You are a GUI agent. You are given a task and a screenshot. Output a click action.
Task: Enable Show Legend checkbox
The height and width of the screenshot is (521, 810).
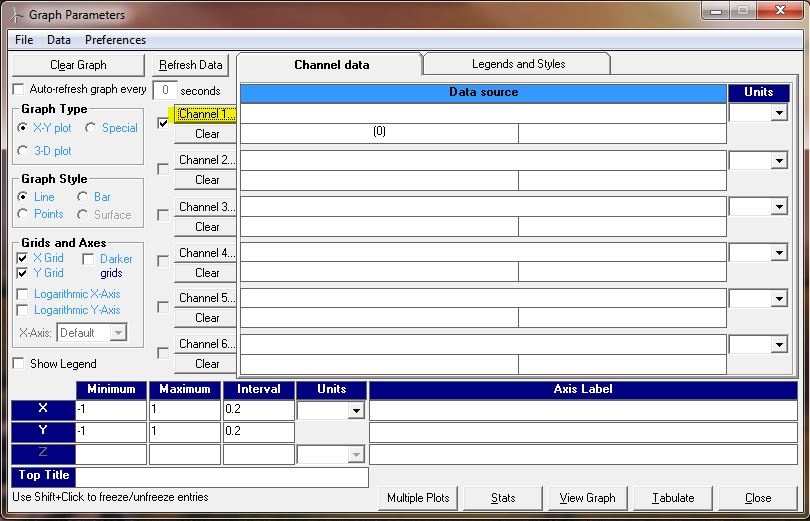(19, 364)
